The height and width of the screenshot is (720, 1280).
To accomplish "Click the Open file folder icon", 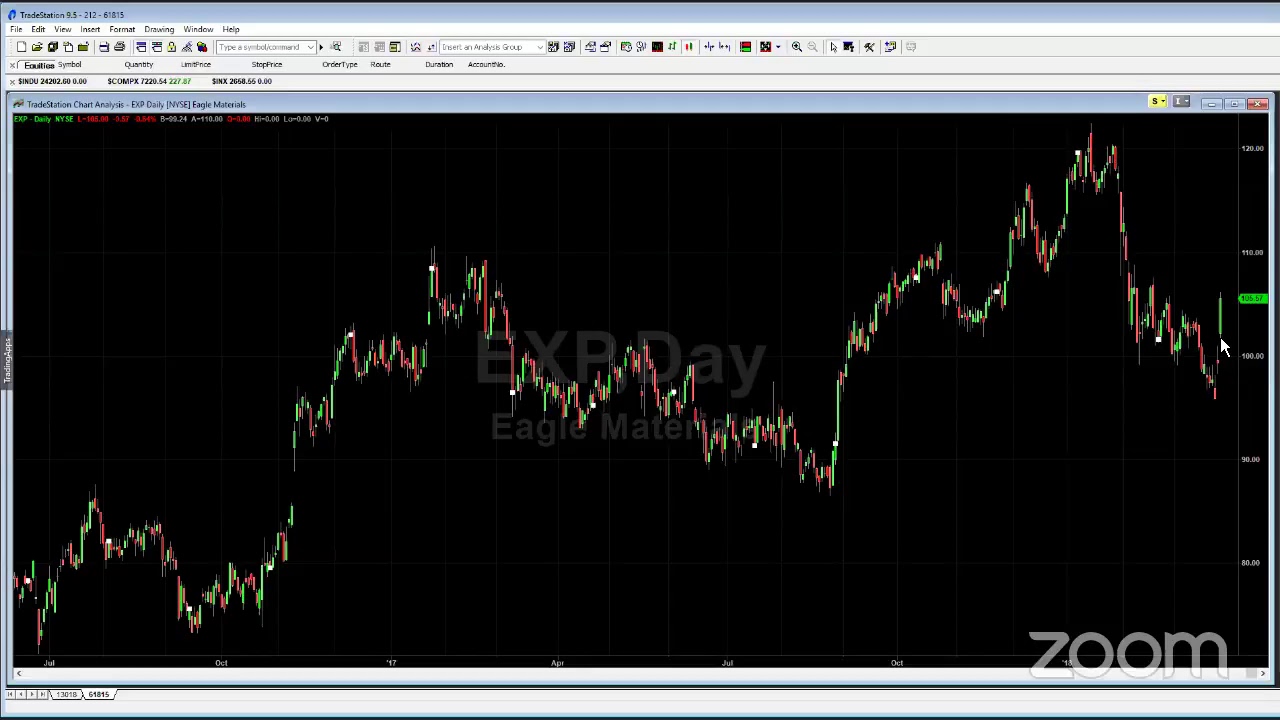I will (x=36, y=47).
